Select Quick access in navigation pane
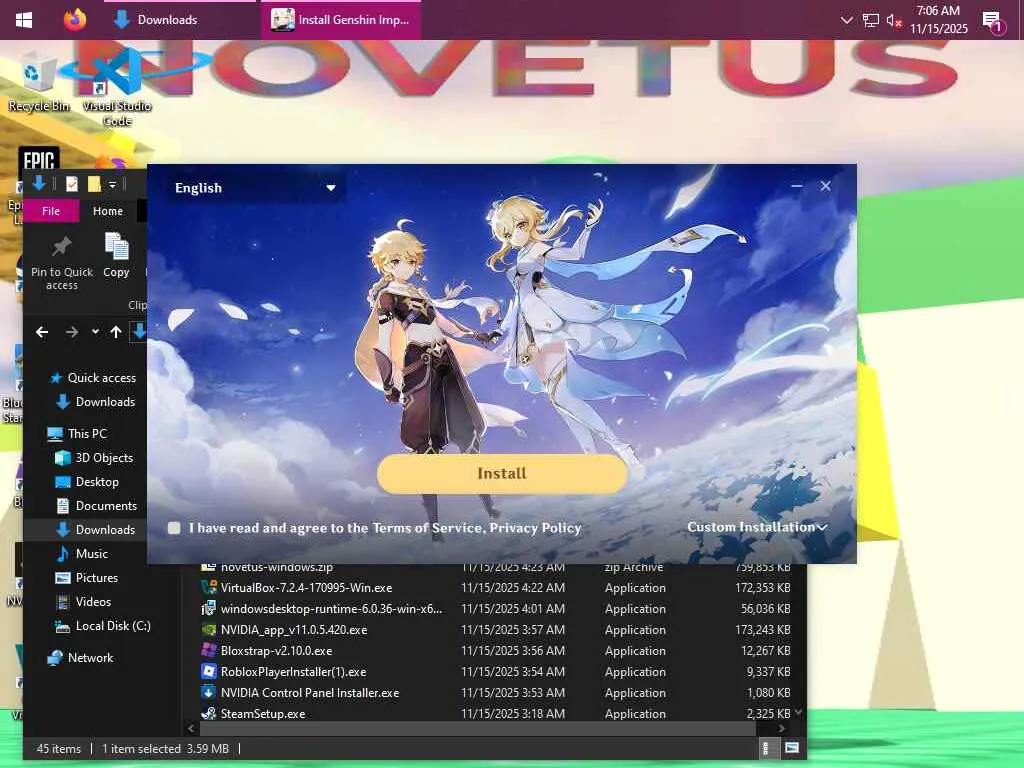This screenshot has width=1024, height=768. coord(93,377)
